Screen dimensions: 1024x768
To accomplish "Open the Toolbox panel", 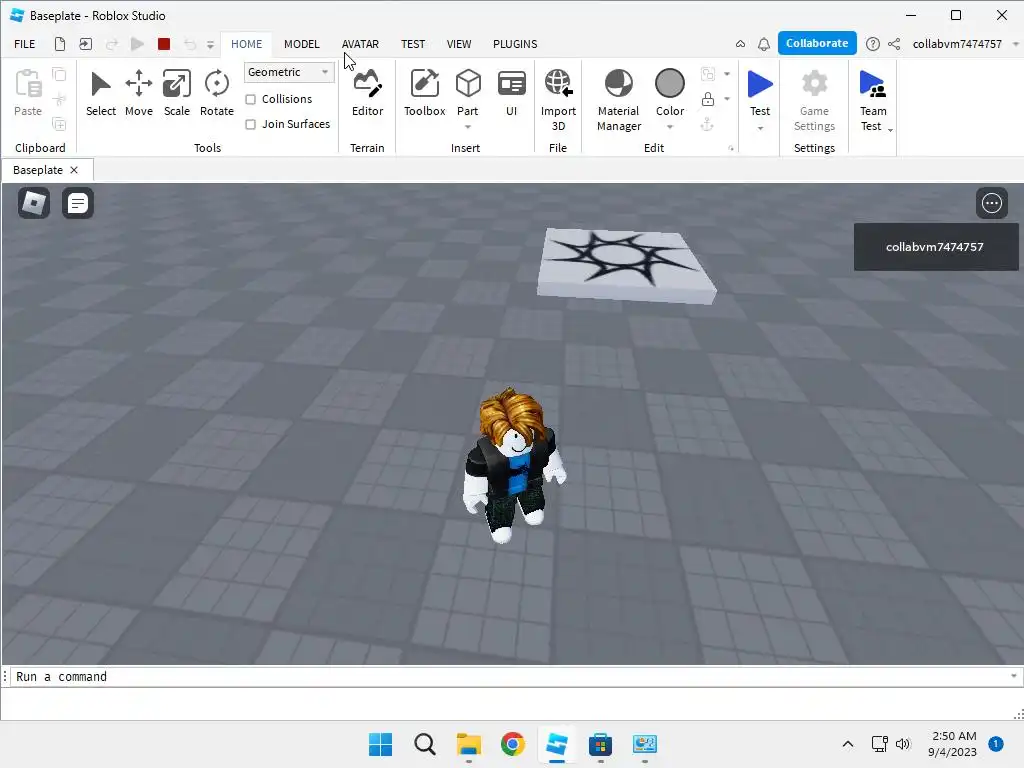I will click(424, 93).
